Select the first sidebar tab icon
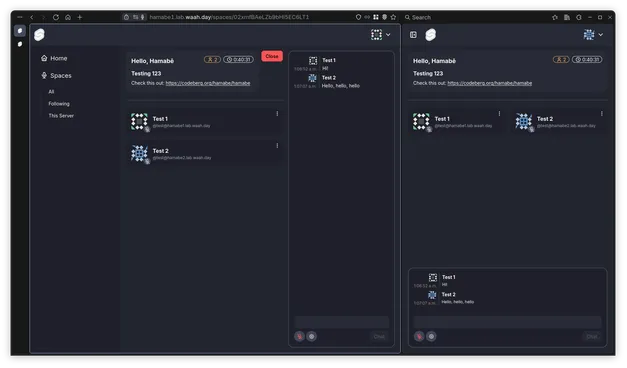Screen dimensions: 627x368 tap(20, 31)
